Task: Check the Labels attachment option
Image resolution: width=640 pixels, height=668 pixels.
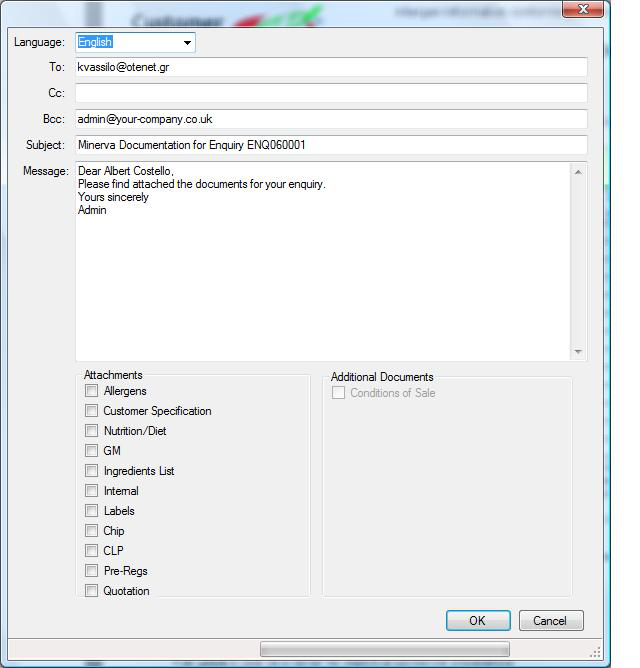Action: (x=92, y=511)
